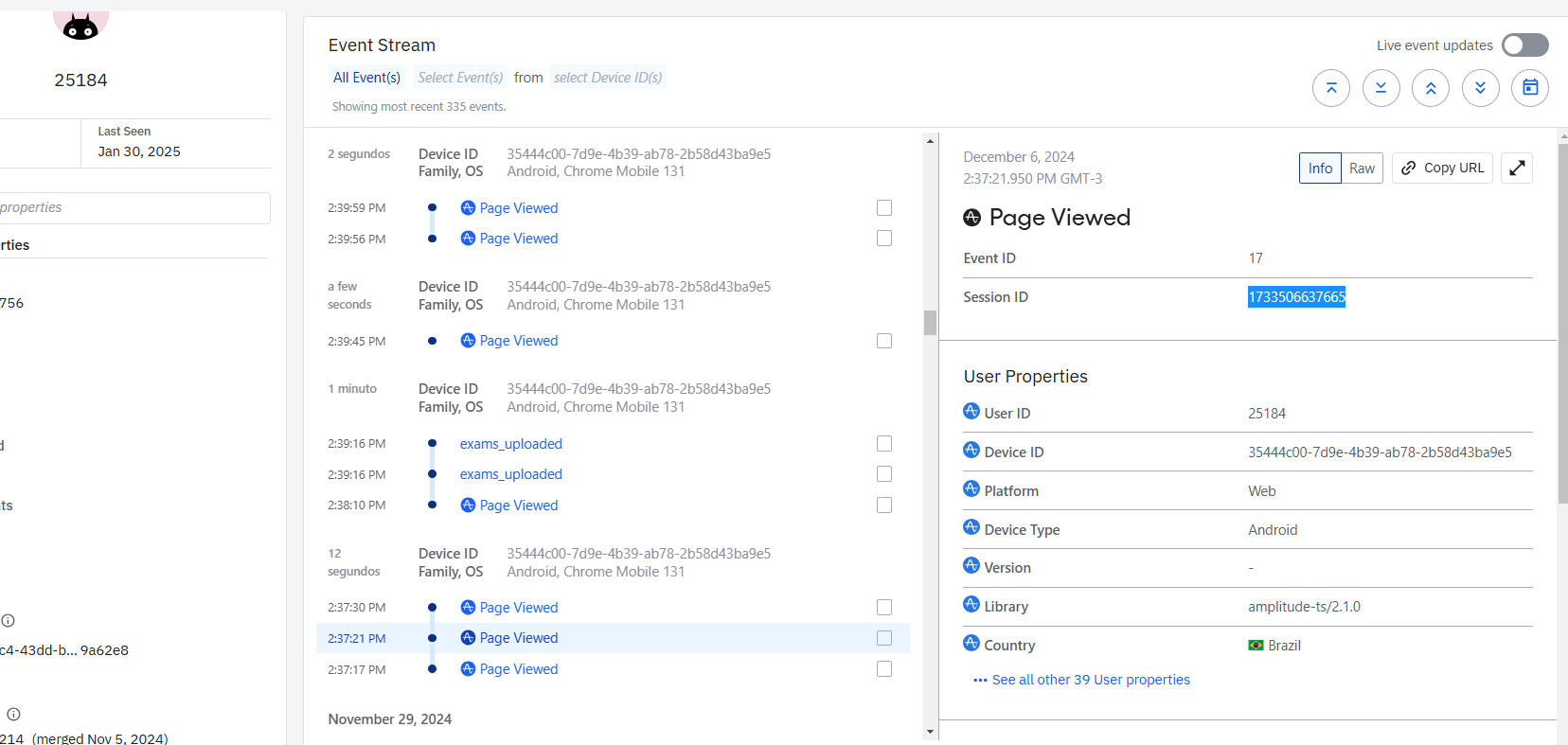Click the Amplitude icon beside Country property

coord(971,644)
